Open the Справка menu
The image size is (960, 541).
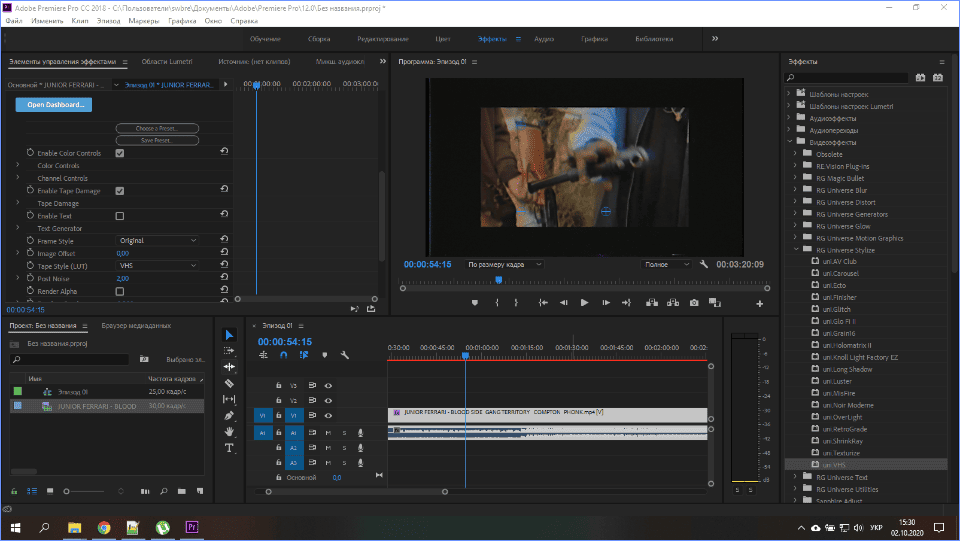click(244, 21)
